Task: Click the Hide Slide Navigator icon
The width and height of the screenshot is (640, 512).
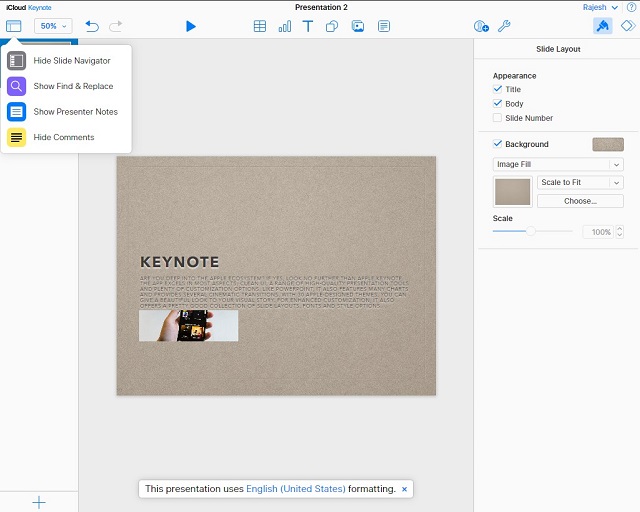Action: click(16, 60)
